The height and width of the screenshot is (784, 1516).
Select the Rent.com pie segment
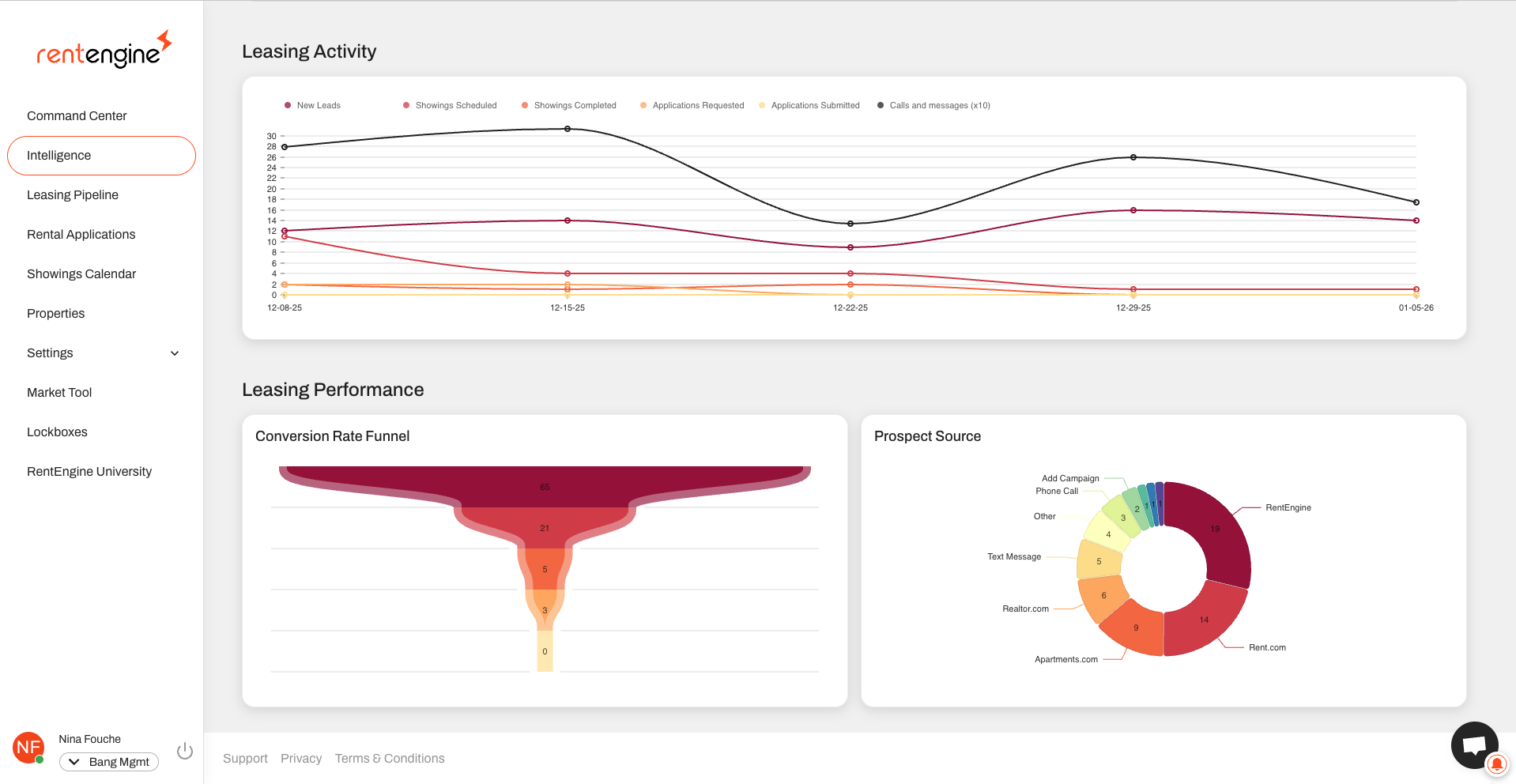coord(1203,620)
